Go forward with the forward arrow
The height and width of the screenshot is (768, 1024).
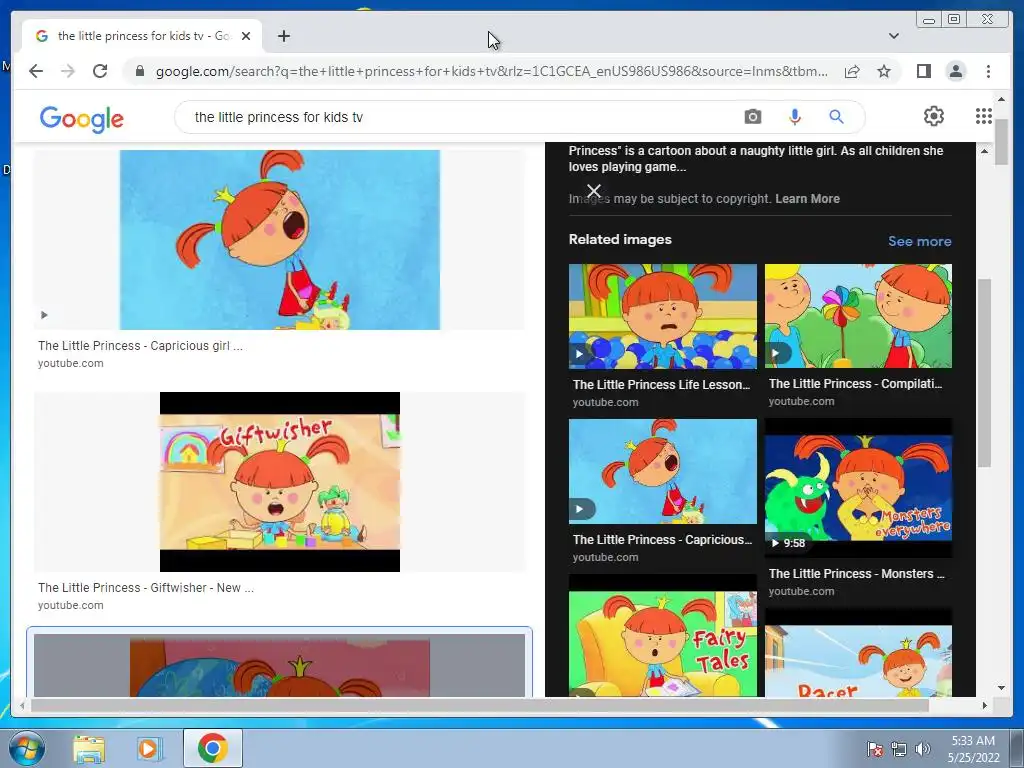pos(68,71)
